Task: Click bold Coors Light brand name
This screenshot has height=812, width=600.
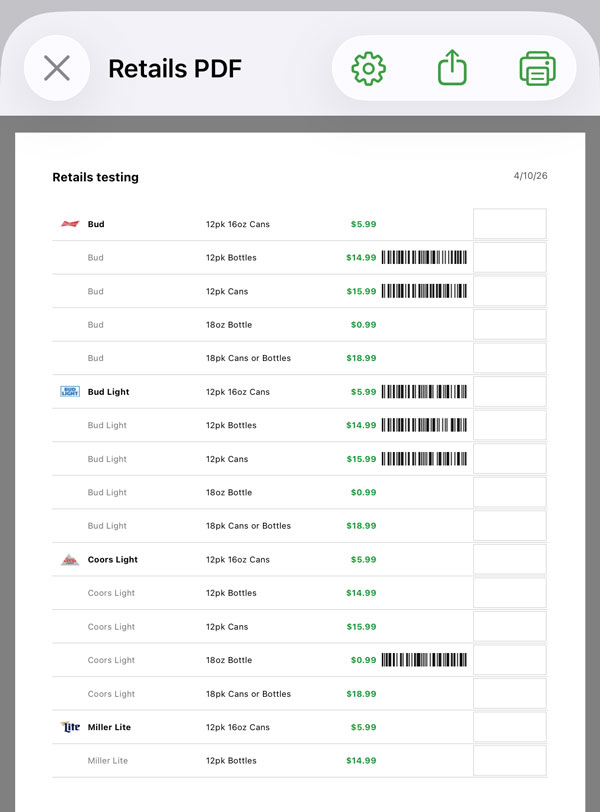Action: [113, 560]
